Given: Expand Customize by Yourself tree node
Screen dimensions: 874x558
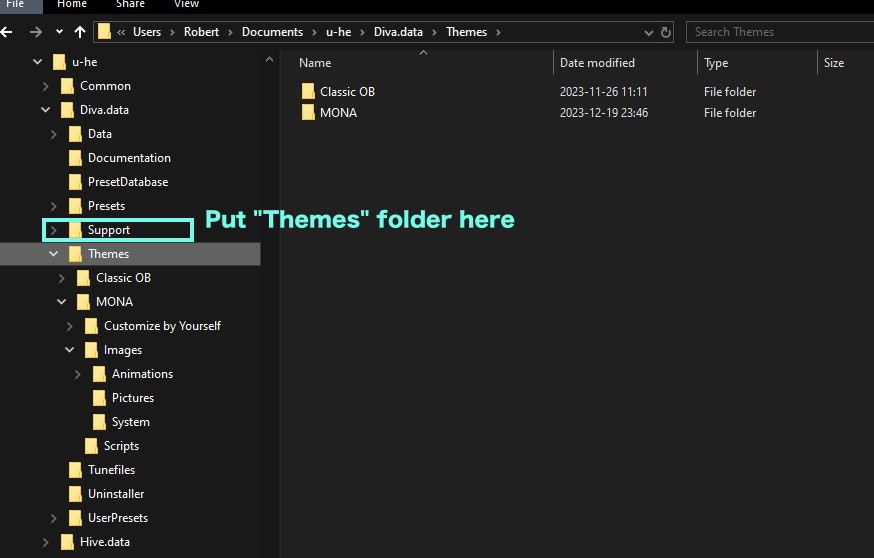Looking at the screenshot, I should [70, 326].
